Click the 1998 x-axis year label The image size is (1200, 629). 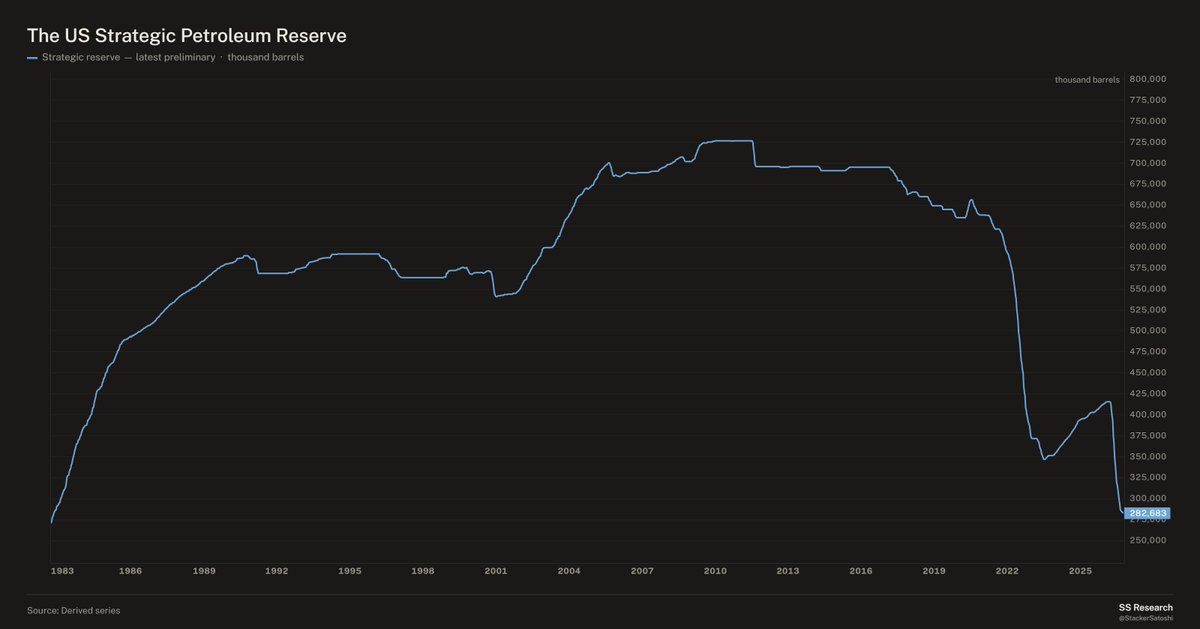[x=423, y=571]
